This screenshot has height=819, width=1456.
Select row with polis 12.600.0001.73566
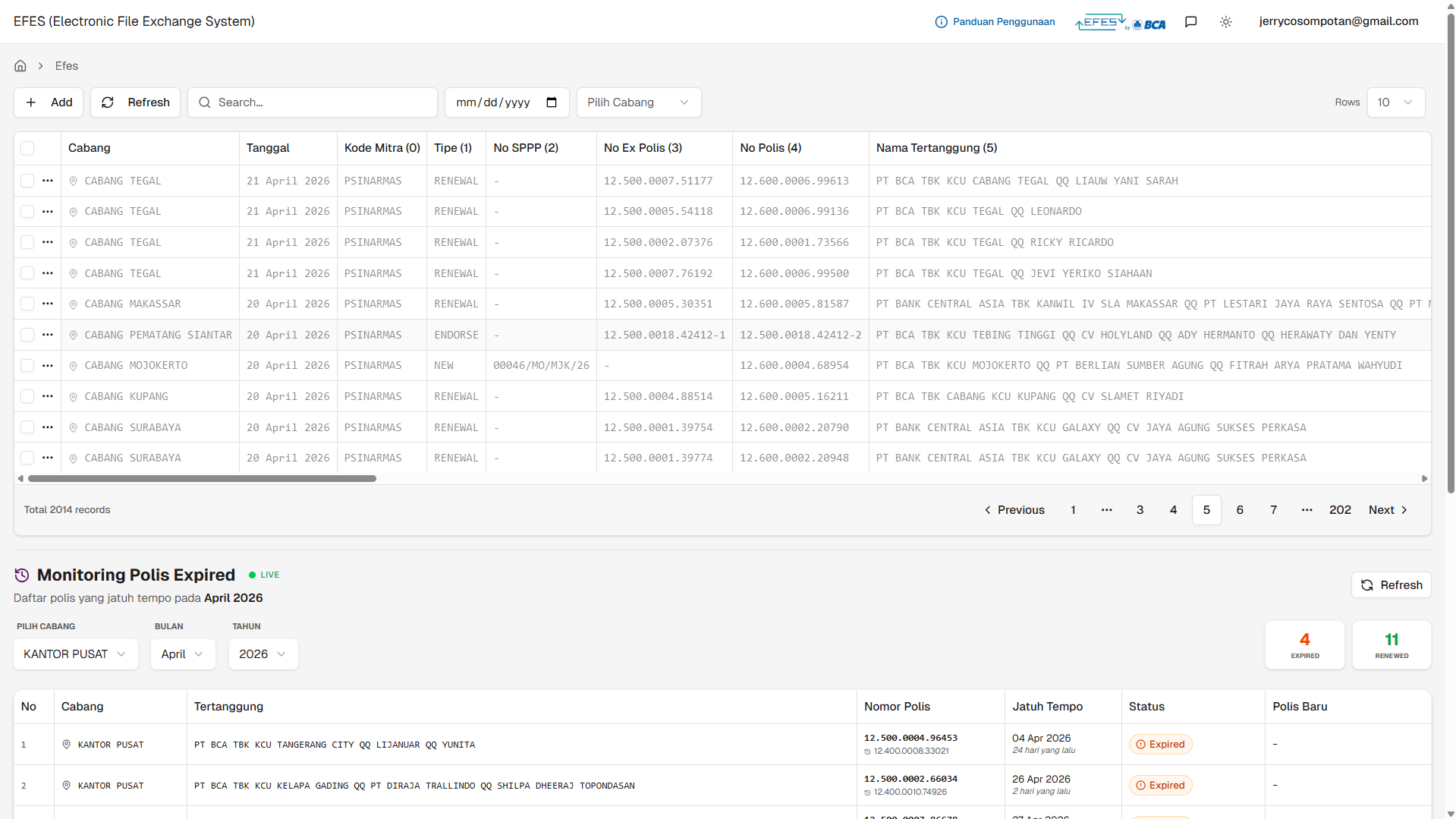(27, 242)
